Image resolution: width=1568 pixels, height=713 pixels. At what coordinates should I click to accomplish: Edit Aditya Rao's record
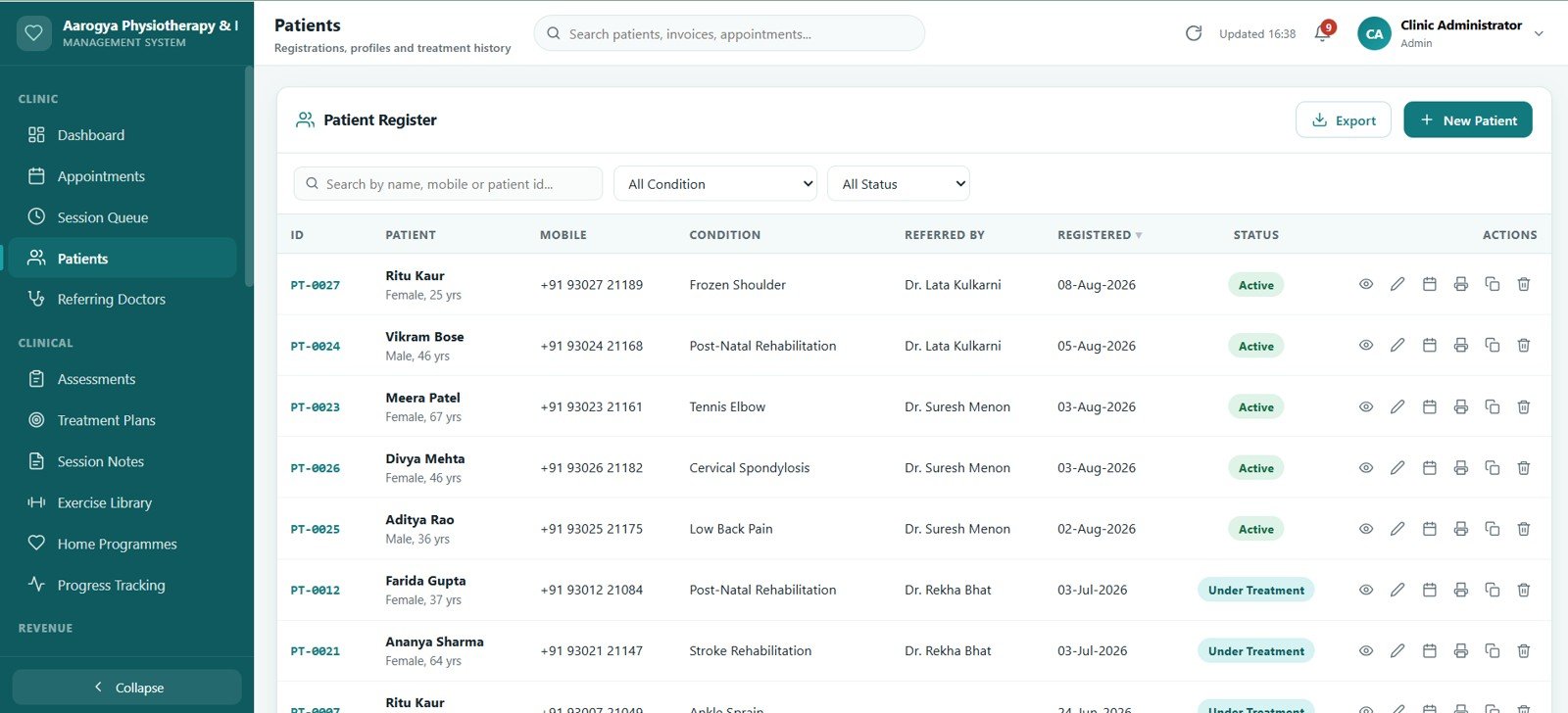tap(1397, 529)
